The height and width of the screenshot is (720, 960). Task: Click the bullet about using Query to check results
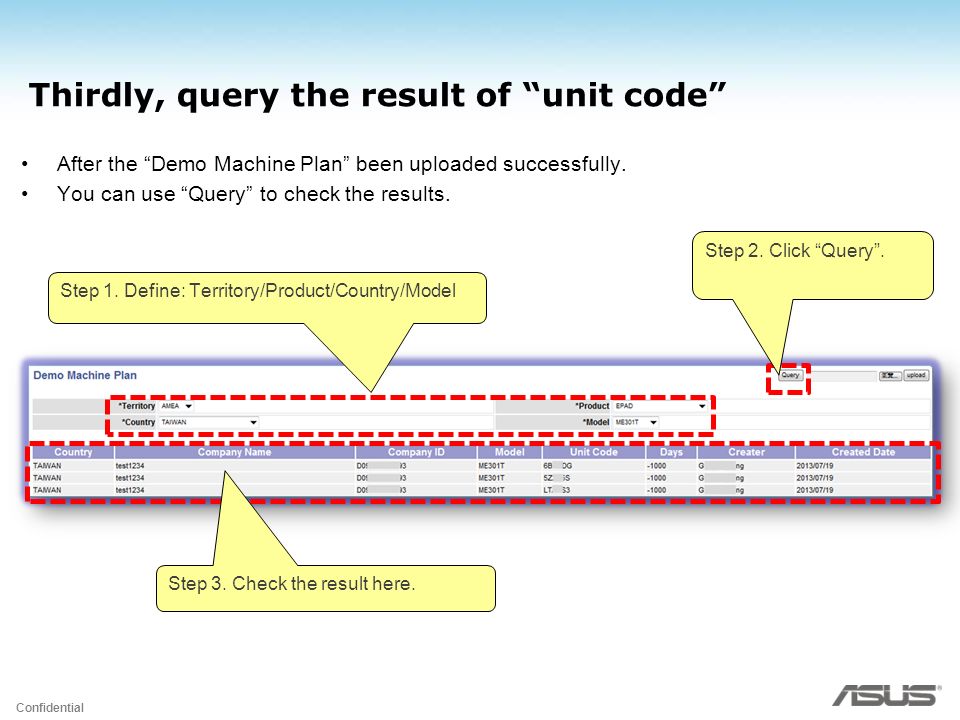pos(253,194)
